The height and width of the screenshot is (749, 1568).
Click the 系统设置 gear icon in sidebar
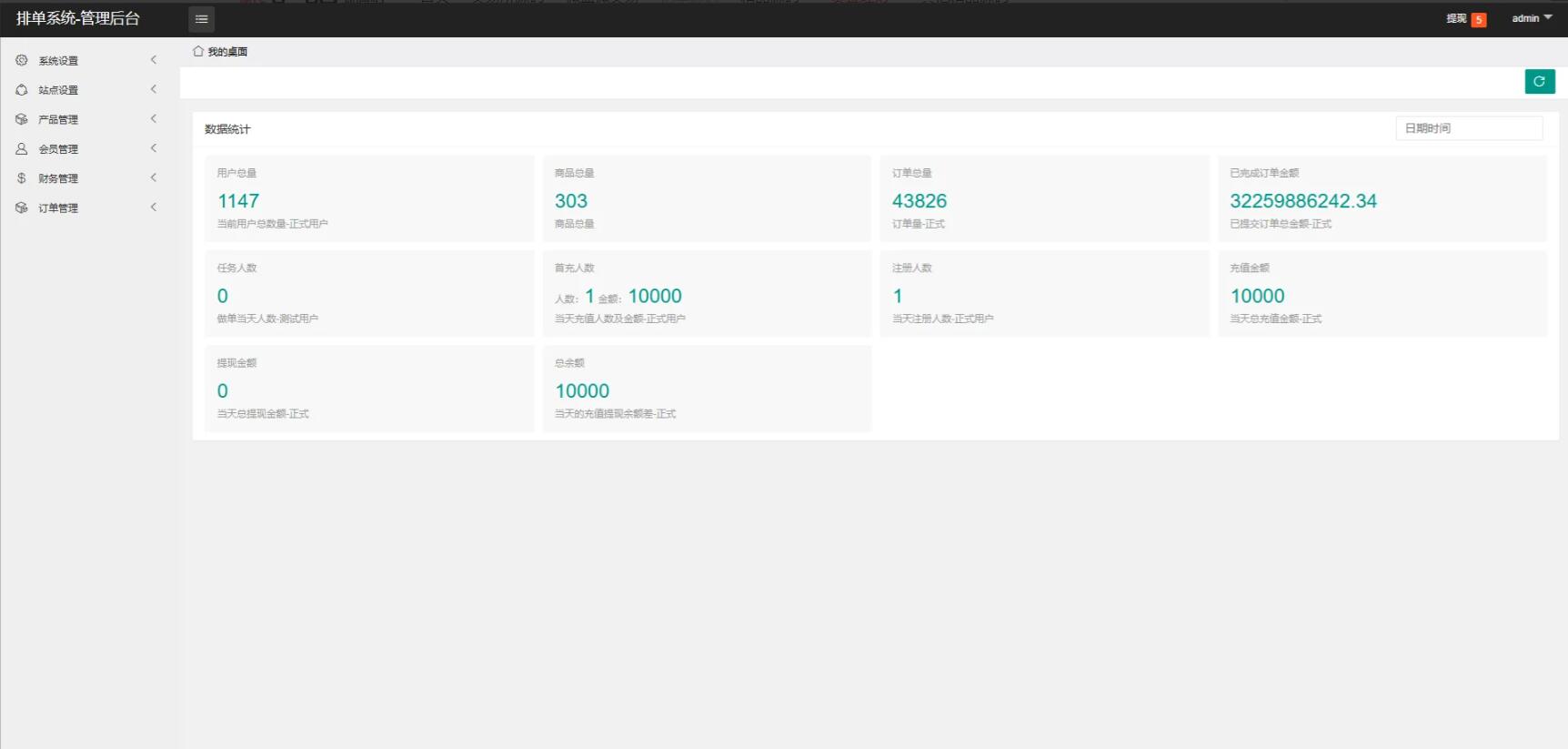tap(22, 60)
